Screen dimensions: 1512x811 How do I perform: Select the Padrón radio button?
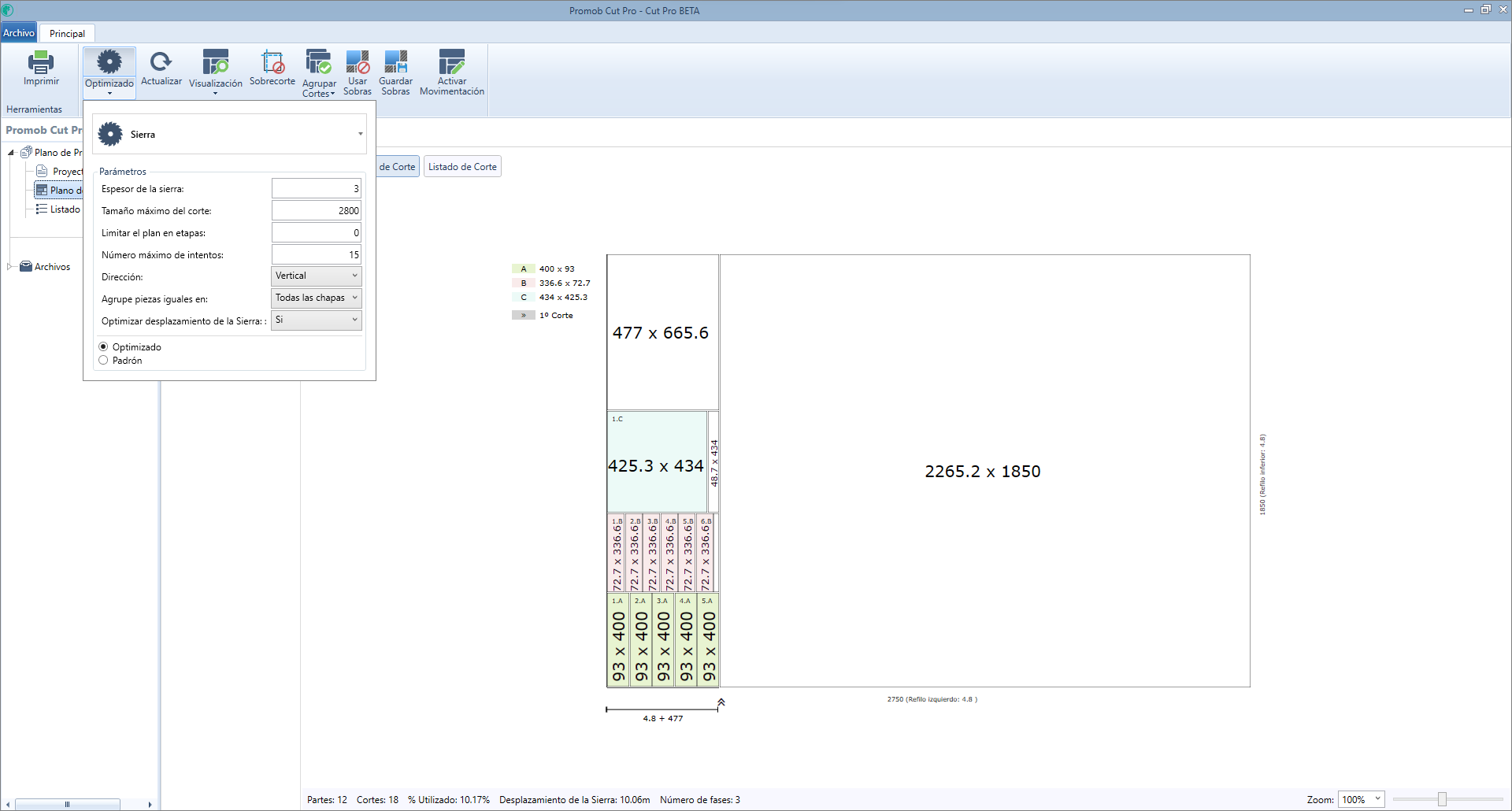[103, 360]
